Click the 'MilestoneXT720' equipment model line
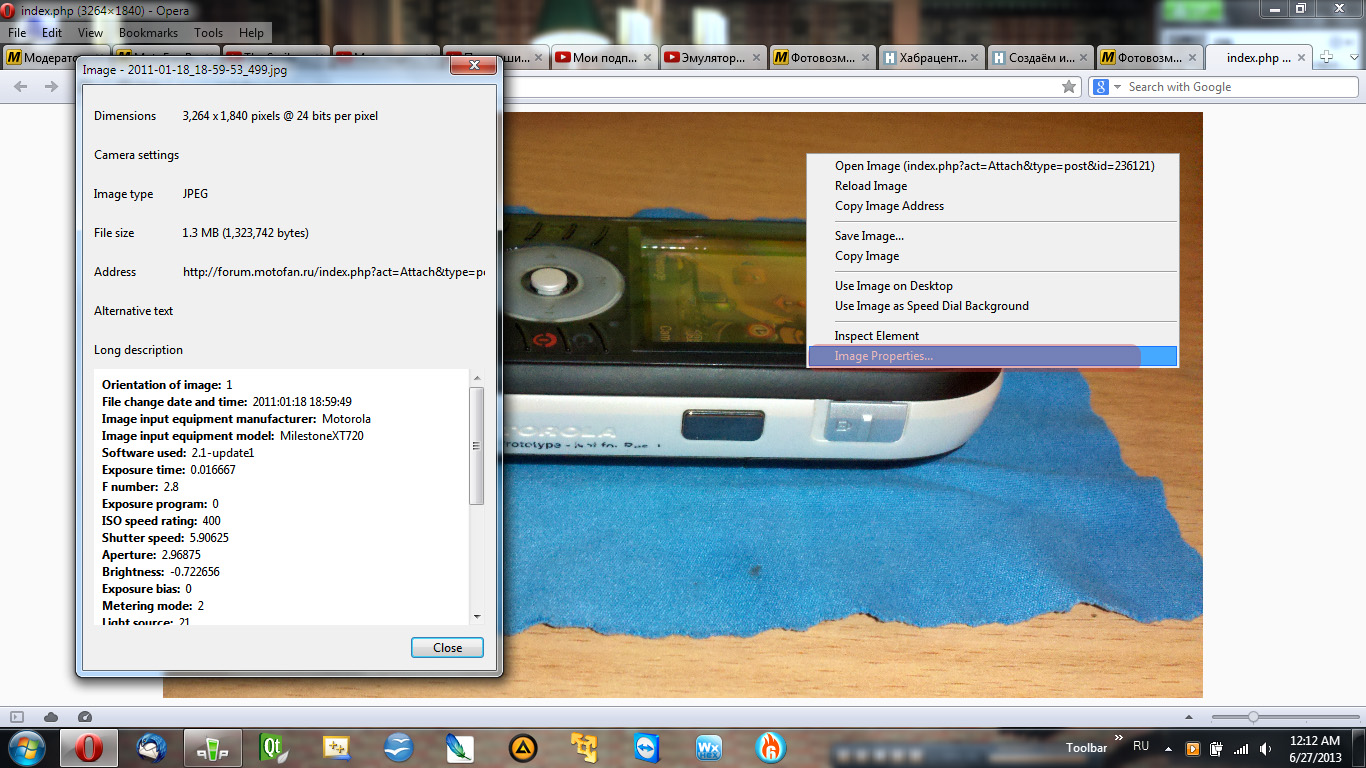Viewport: 1366px width, 768px height. click(x=233, y=436)
